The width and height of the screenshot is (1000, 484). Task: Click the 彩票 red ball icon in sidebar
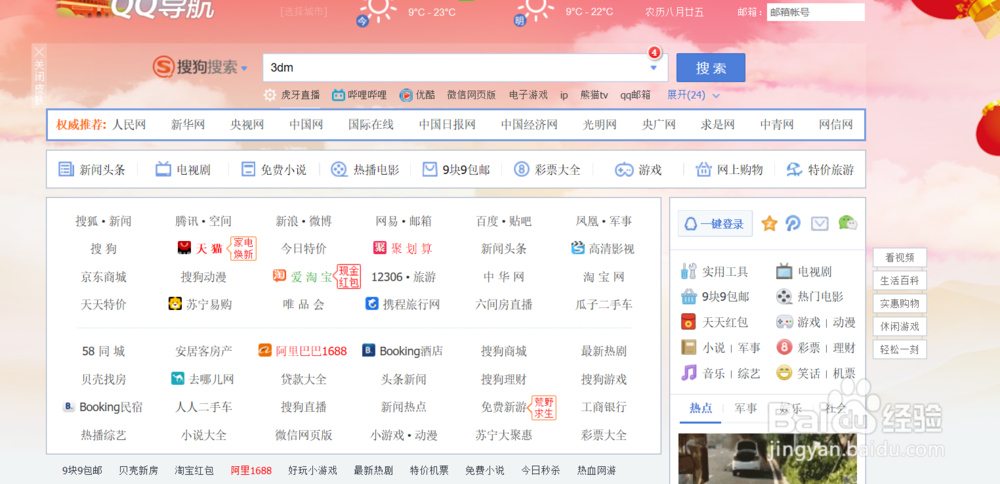tap(784, 348)
